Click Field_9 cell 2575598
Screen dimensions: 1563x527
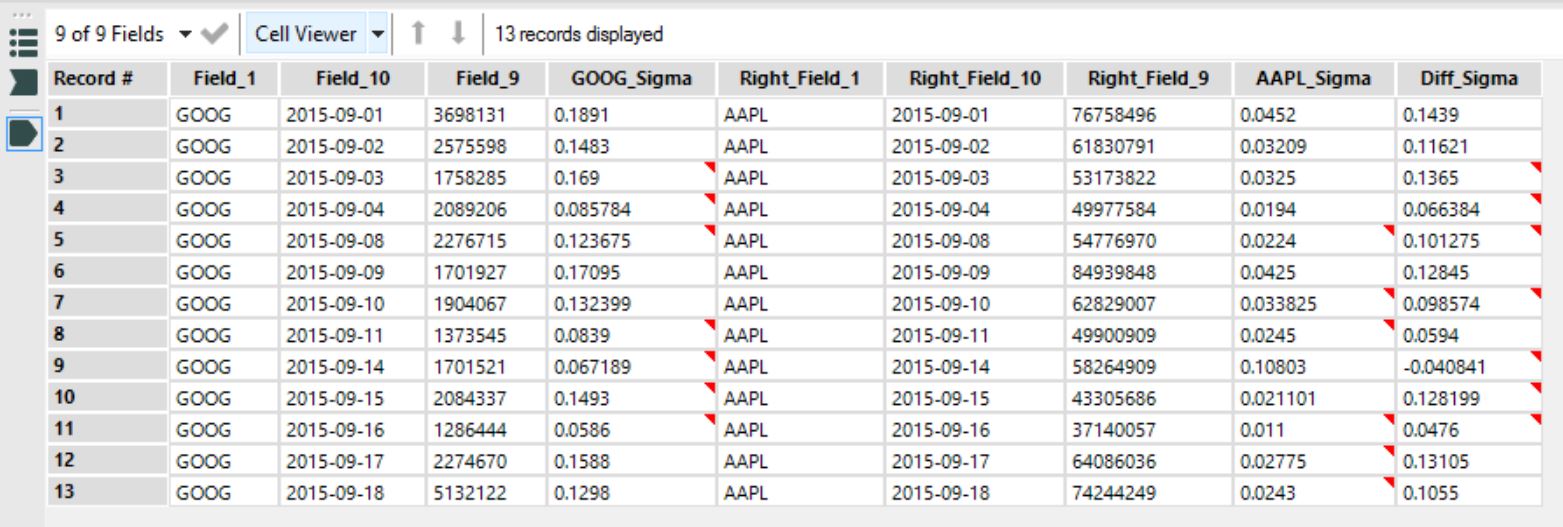click(x=486, y=146)
